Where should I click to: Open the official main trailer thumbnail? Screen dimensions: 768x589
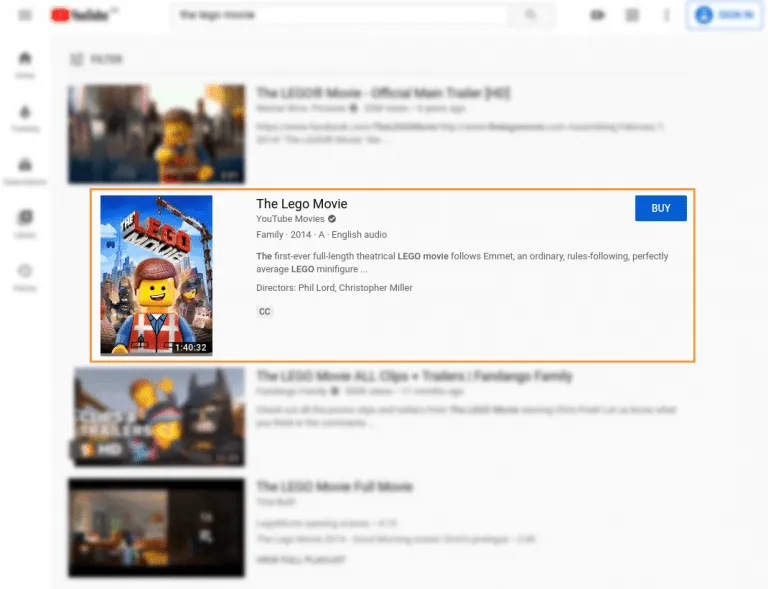click(156, 134)
